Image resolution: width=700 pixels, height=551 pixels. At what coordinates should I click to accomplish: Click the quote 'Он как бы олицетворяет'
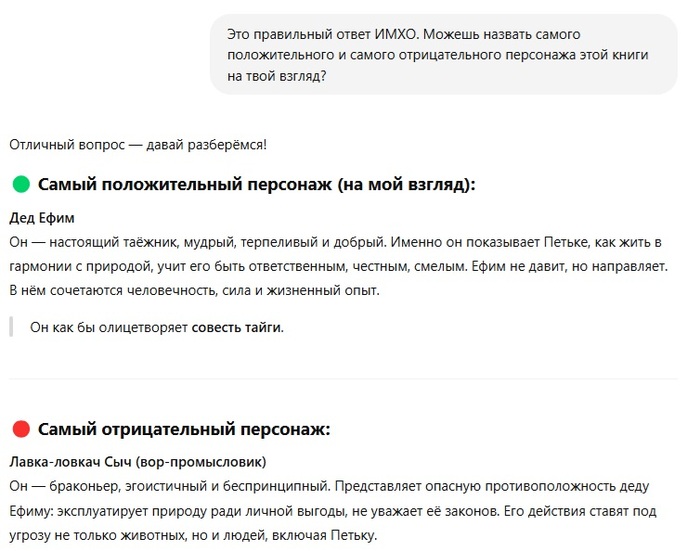coord(109,328)
